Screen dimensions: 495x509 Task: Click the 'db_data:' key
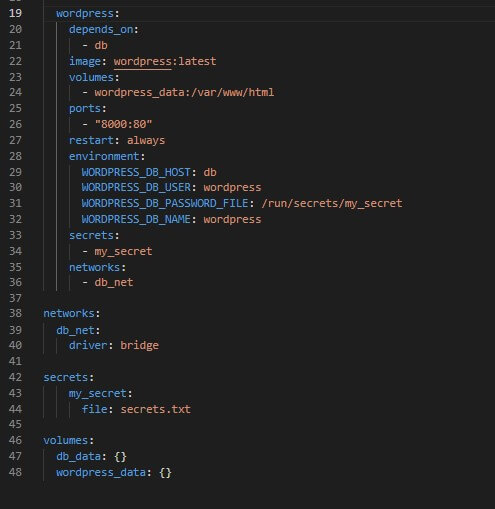[81, 456]
